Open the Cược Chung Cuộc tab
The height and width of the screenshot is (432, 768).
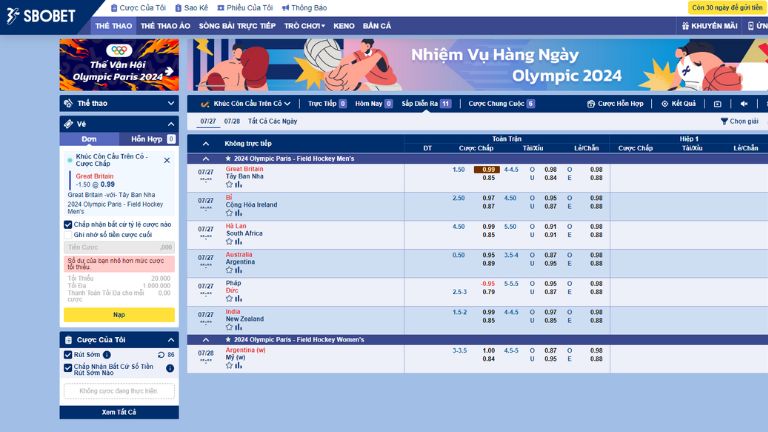[501, 104]
